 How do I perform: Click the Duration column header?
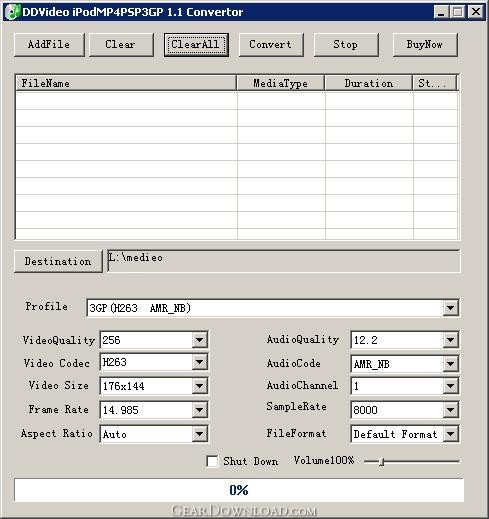[368, 83]
